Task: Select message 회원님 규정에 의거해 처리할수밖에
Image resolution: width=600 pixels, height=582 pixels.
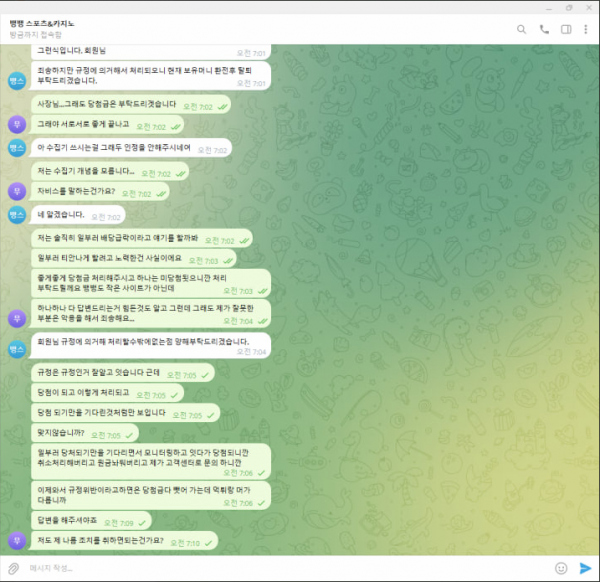Action: [151, 346]
